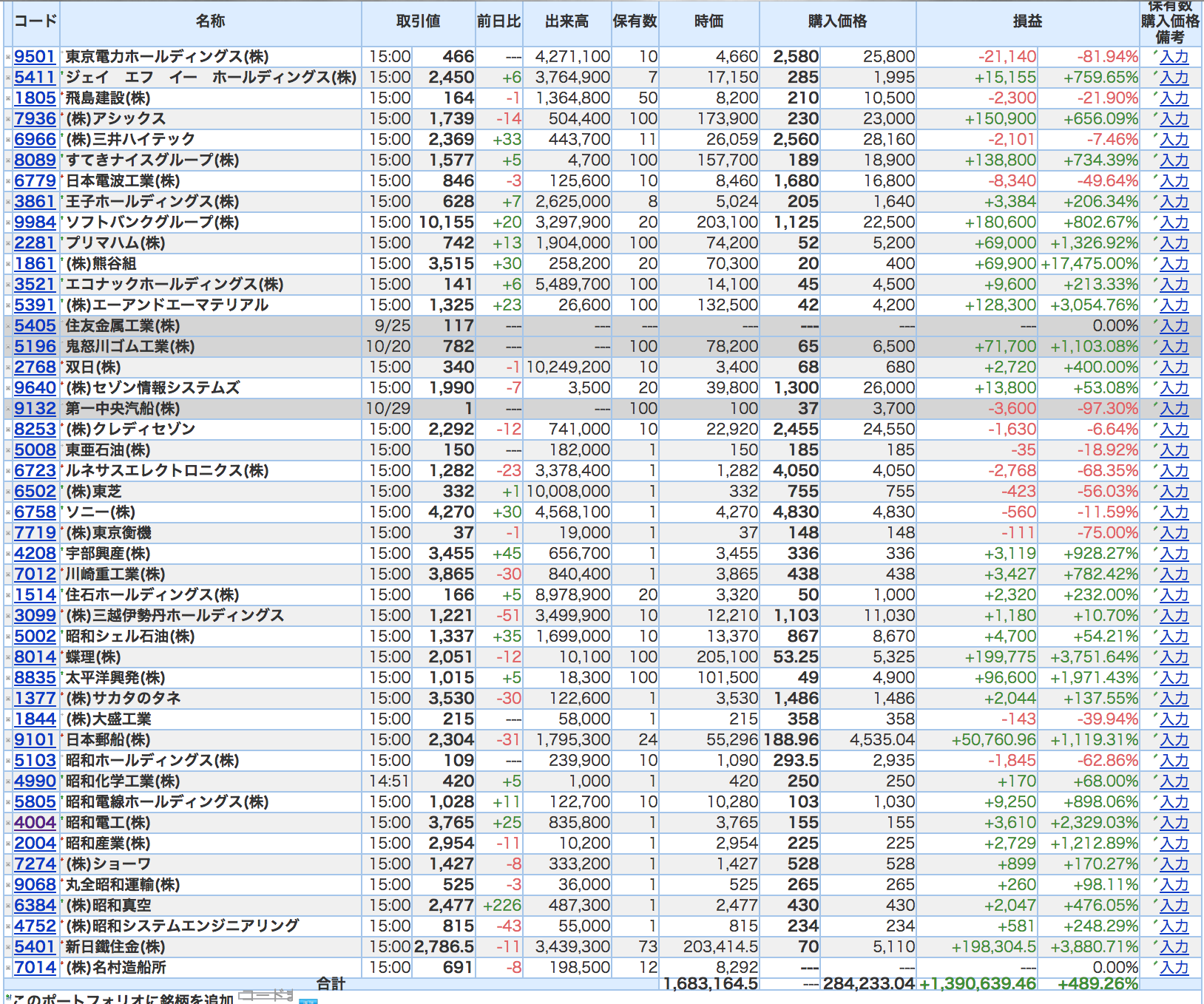
Task: Follow the 9984 stock code link
Action: click(35, 223)
